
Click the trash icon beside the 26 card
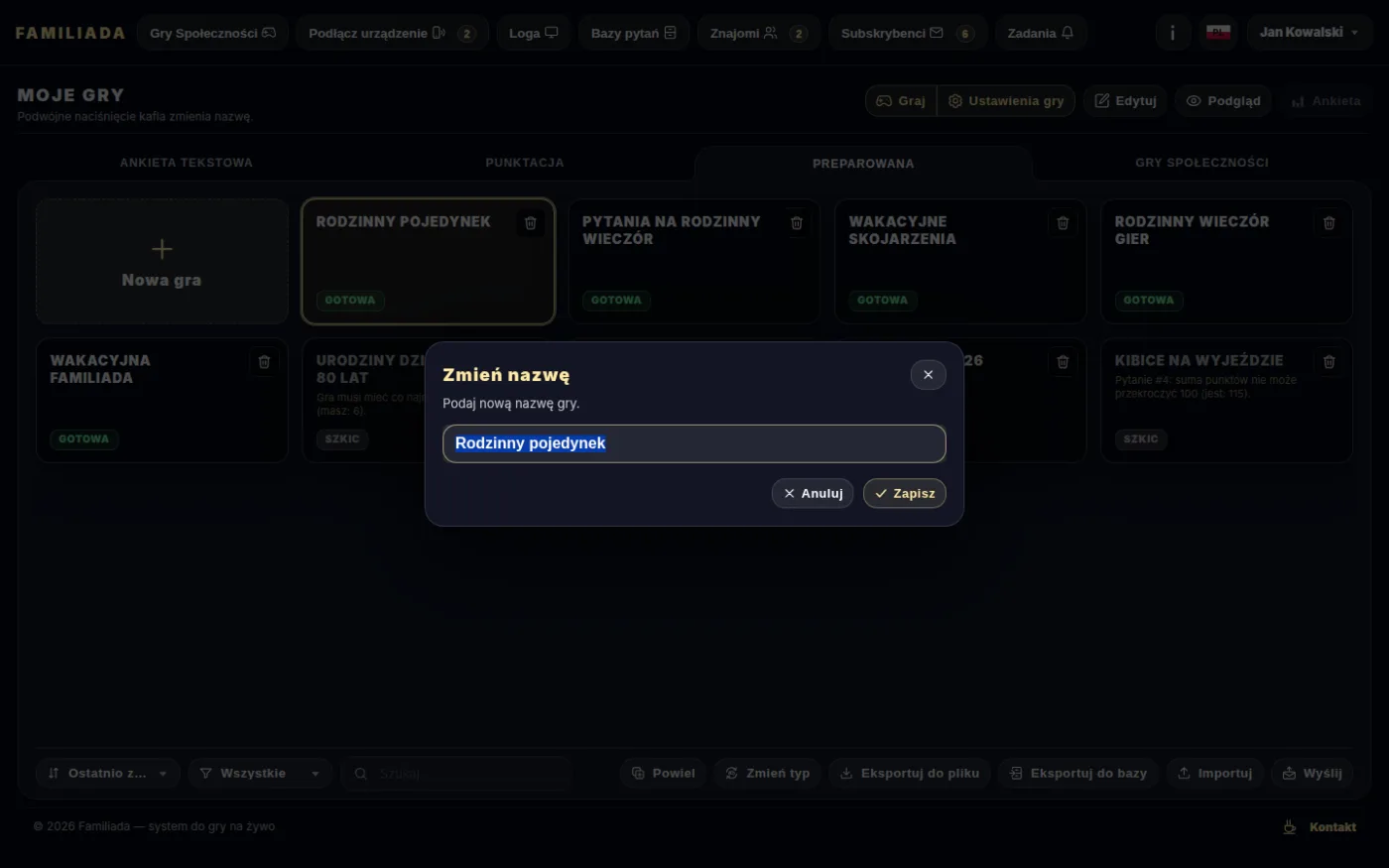pyautogui.click(x=1063, y=362)
